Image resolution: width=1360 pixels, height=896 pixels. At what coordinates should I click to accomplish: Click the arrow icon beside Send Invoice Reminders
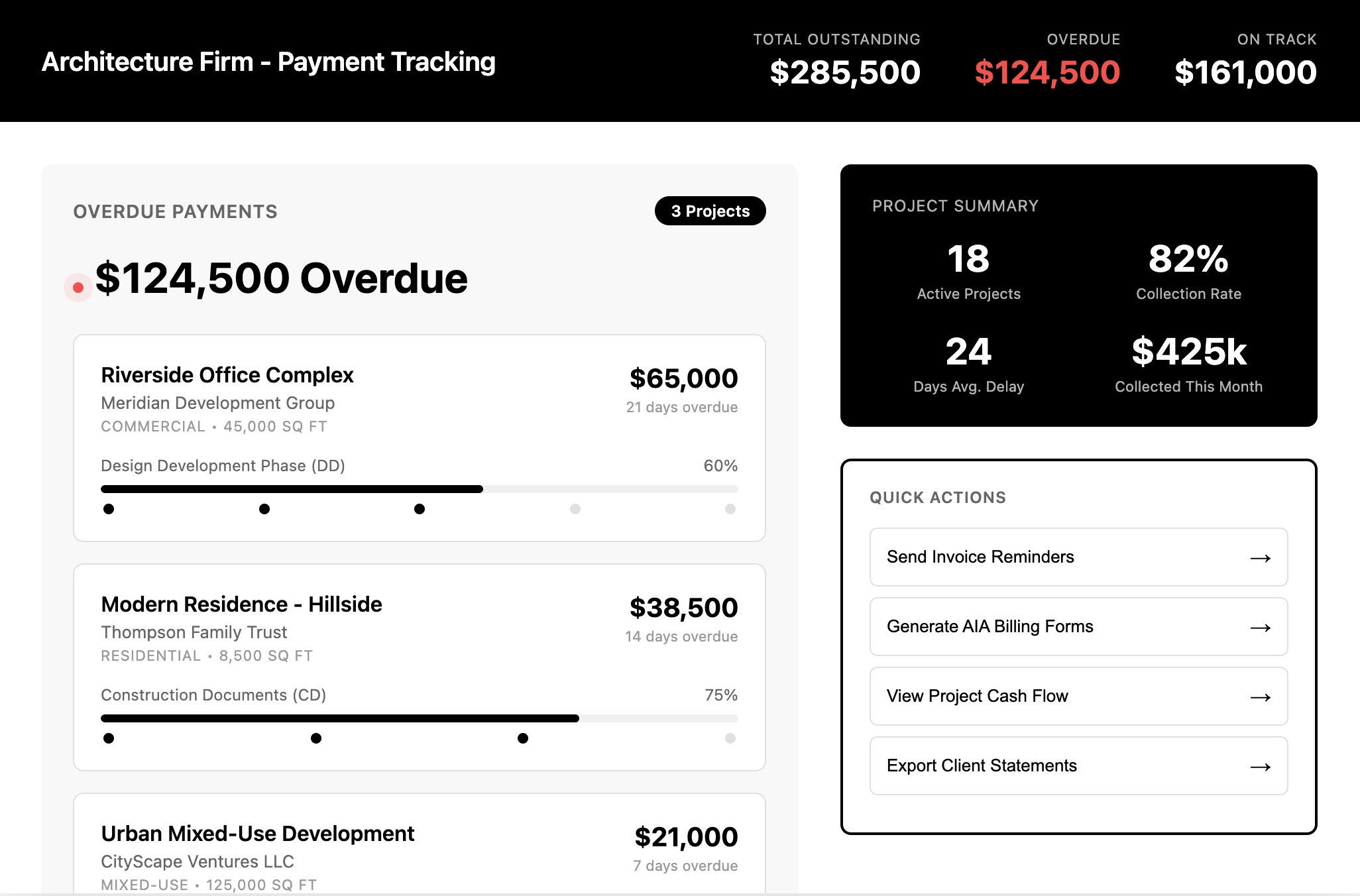(1259, 557)
